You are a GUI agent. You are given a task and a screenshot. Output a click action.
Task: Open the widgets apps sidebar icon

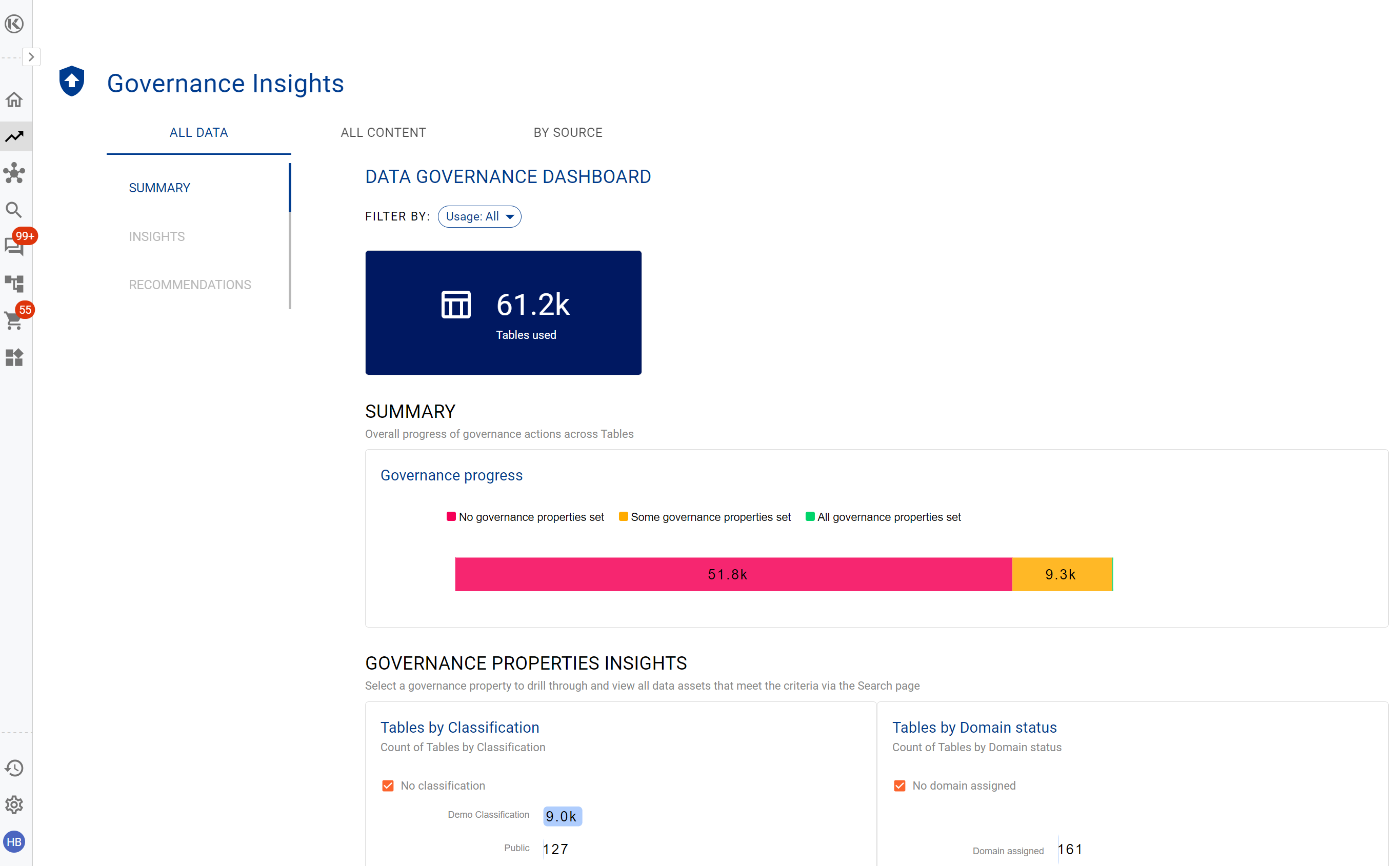click(14, 357)
